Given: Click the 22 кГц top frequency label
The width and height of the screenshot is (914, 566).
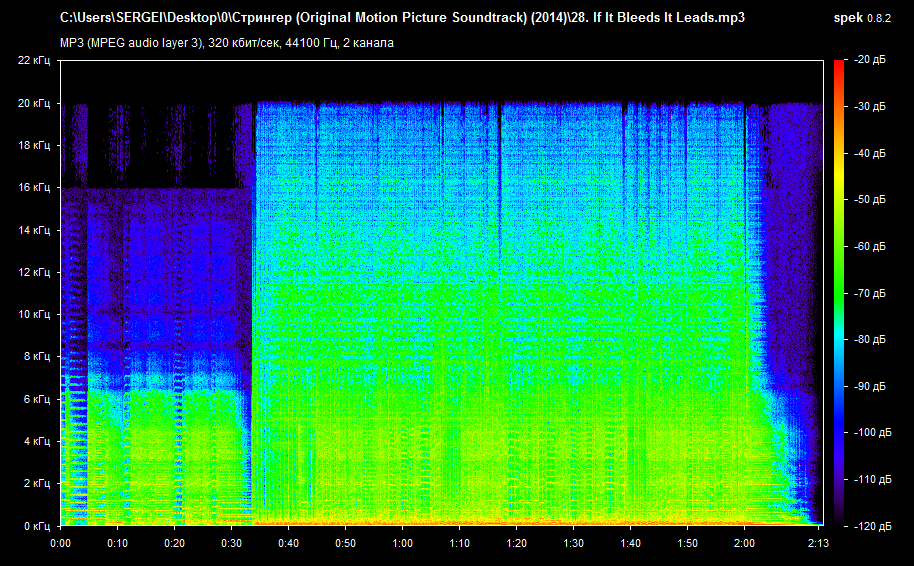Looking at the screenshot, I should 34,61.
